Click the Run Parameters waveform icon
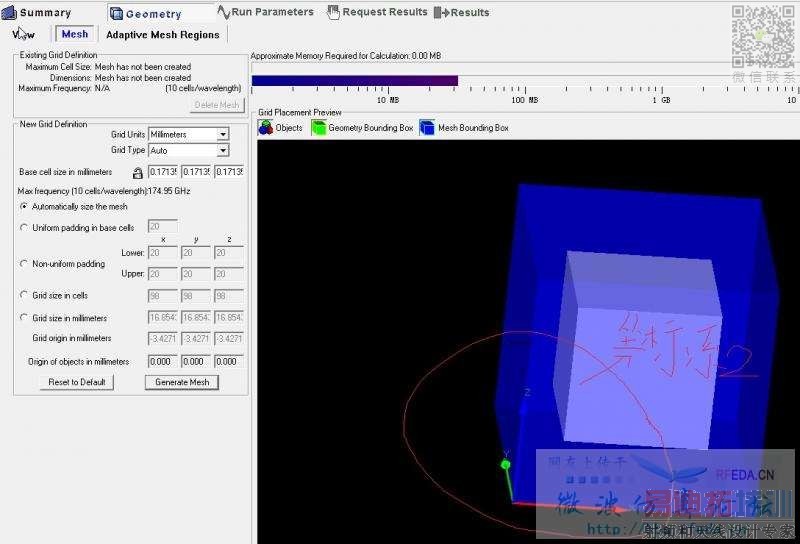The image size is (800, 544). 224,12
